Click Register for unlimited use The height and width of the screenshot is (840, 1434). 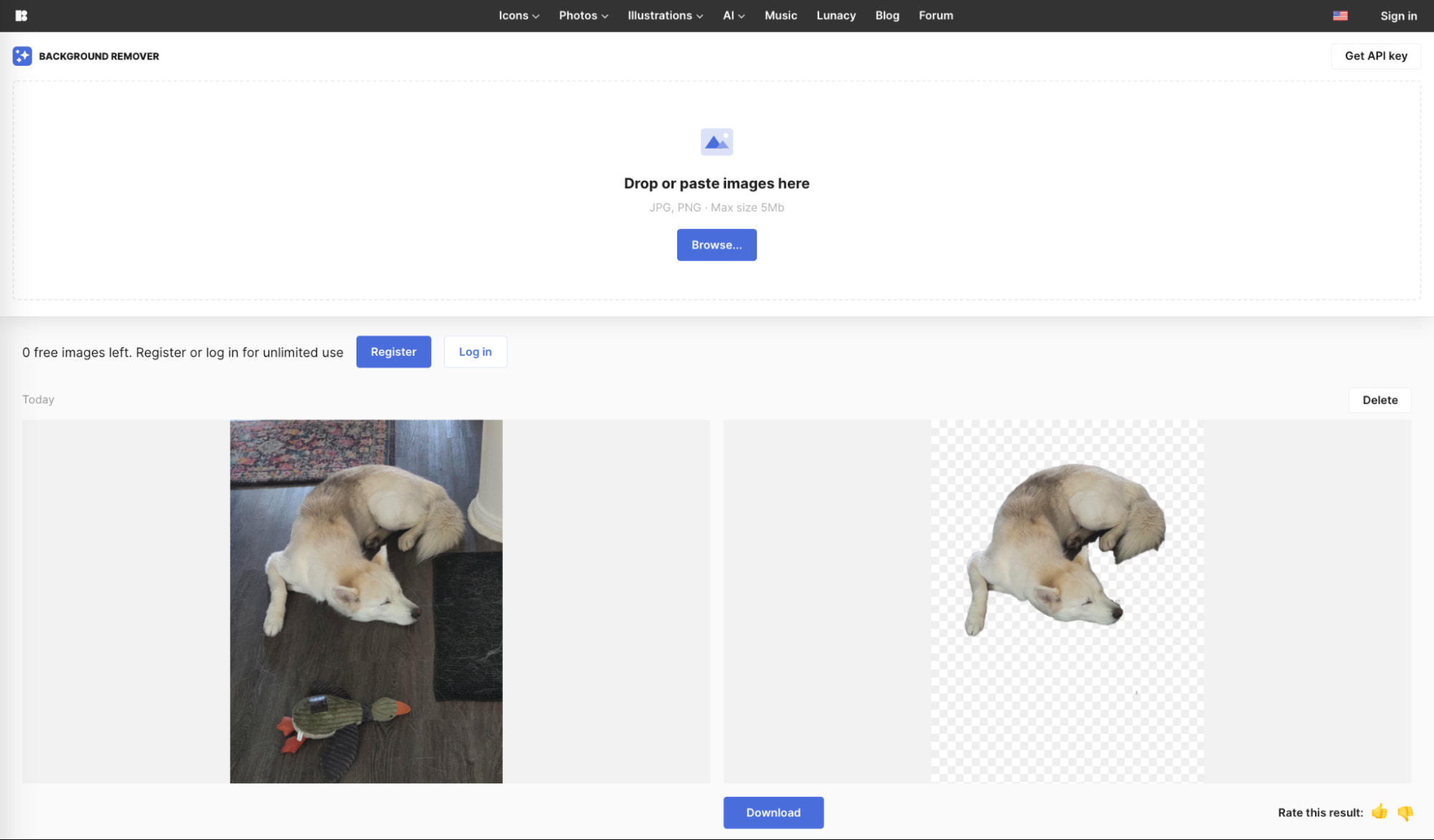pos(393,351)
